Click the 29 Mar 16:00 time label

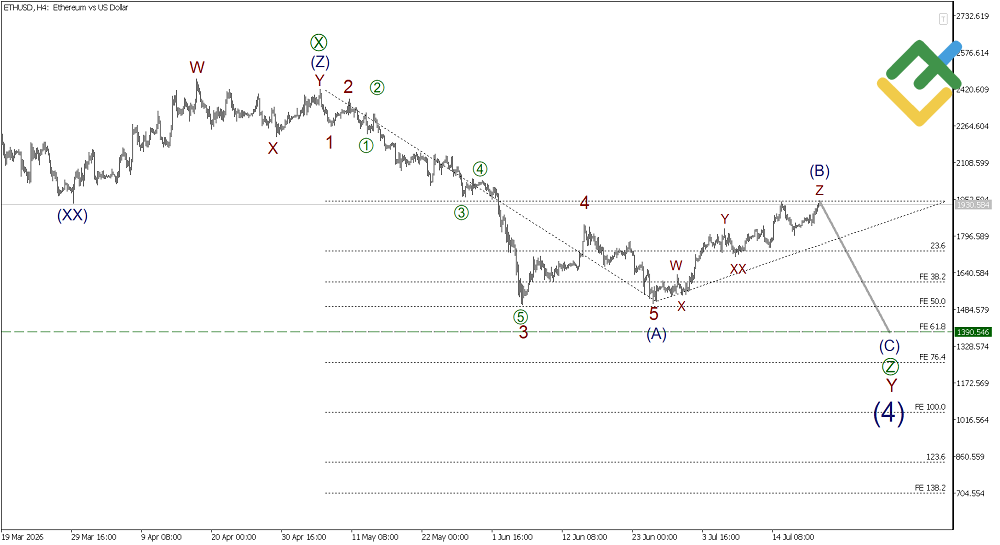tap(94, 537)
